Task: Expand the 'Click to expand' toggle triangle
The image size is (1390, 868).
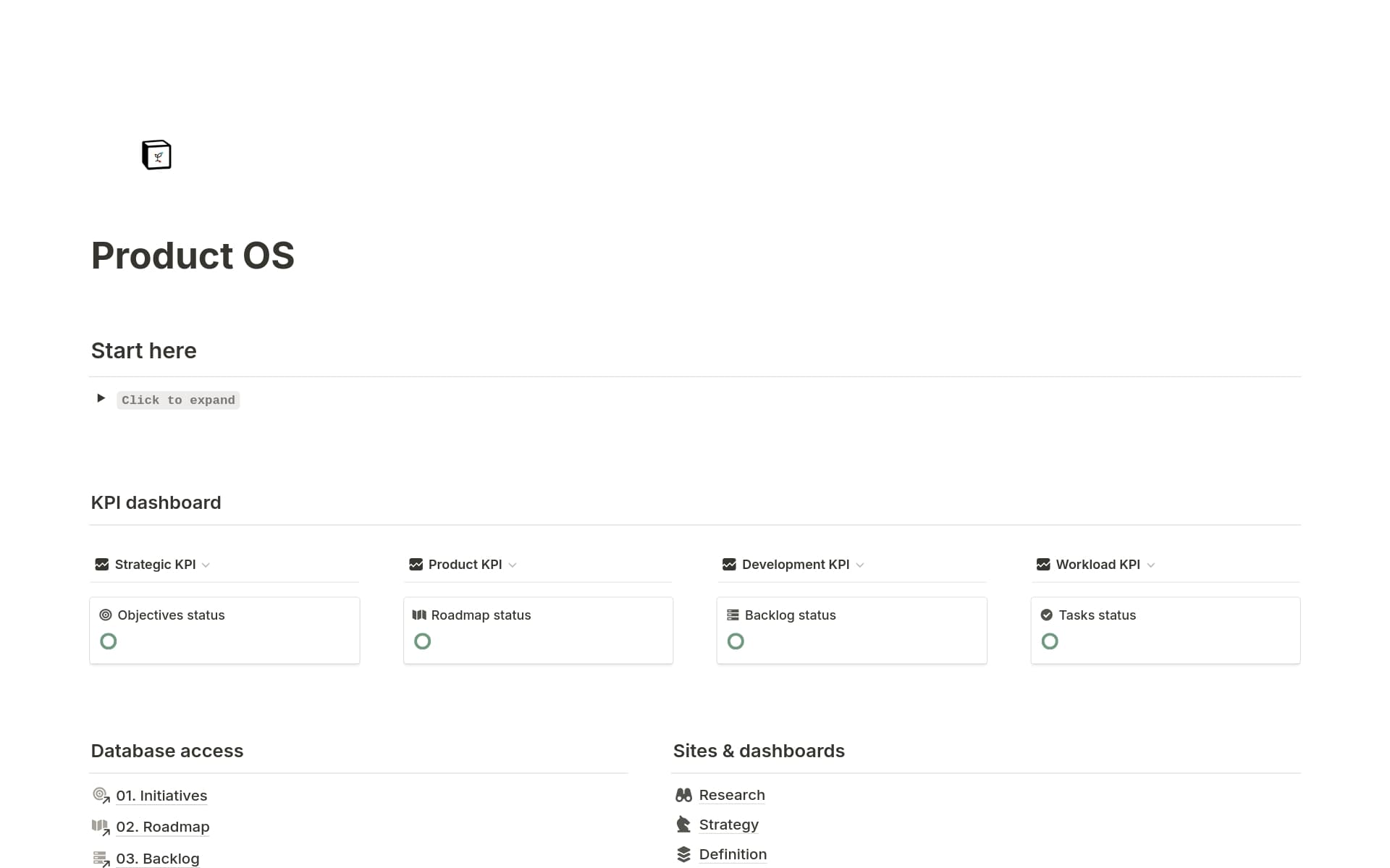Action: (101, 398)
